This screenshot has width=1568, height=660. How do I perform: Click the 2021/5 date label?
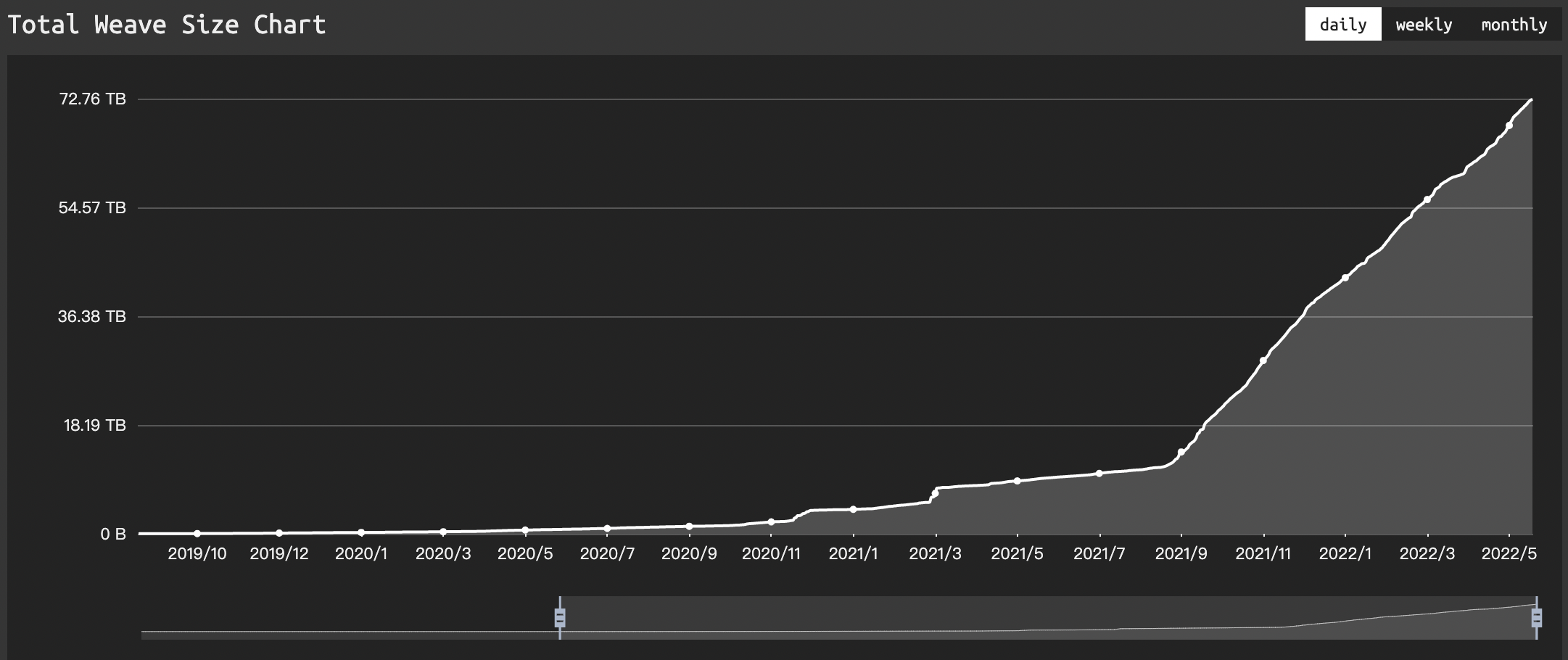pos(1017,554)
